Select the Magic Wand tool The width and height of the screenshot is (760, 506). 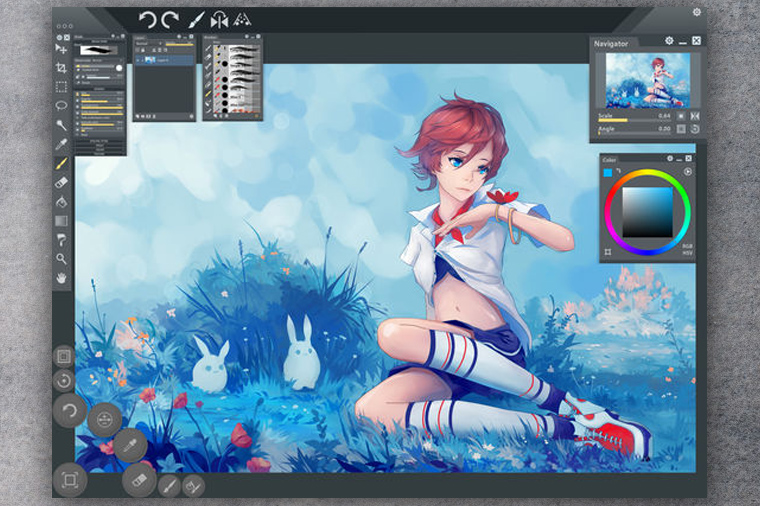pyautogui.click(x=61, y=125)
